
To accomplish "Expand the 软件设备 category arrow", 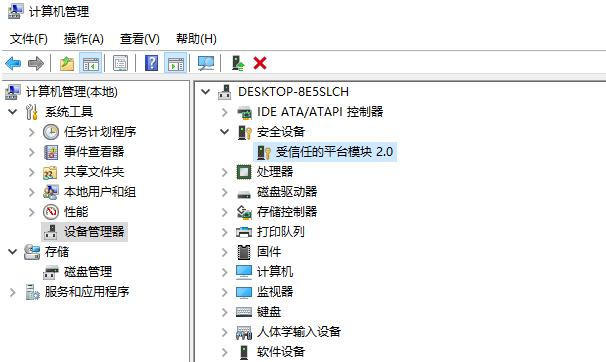I will pos(225,352).
